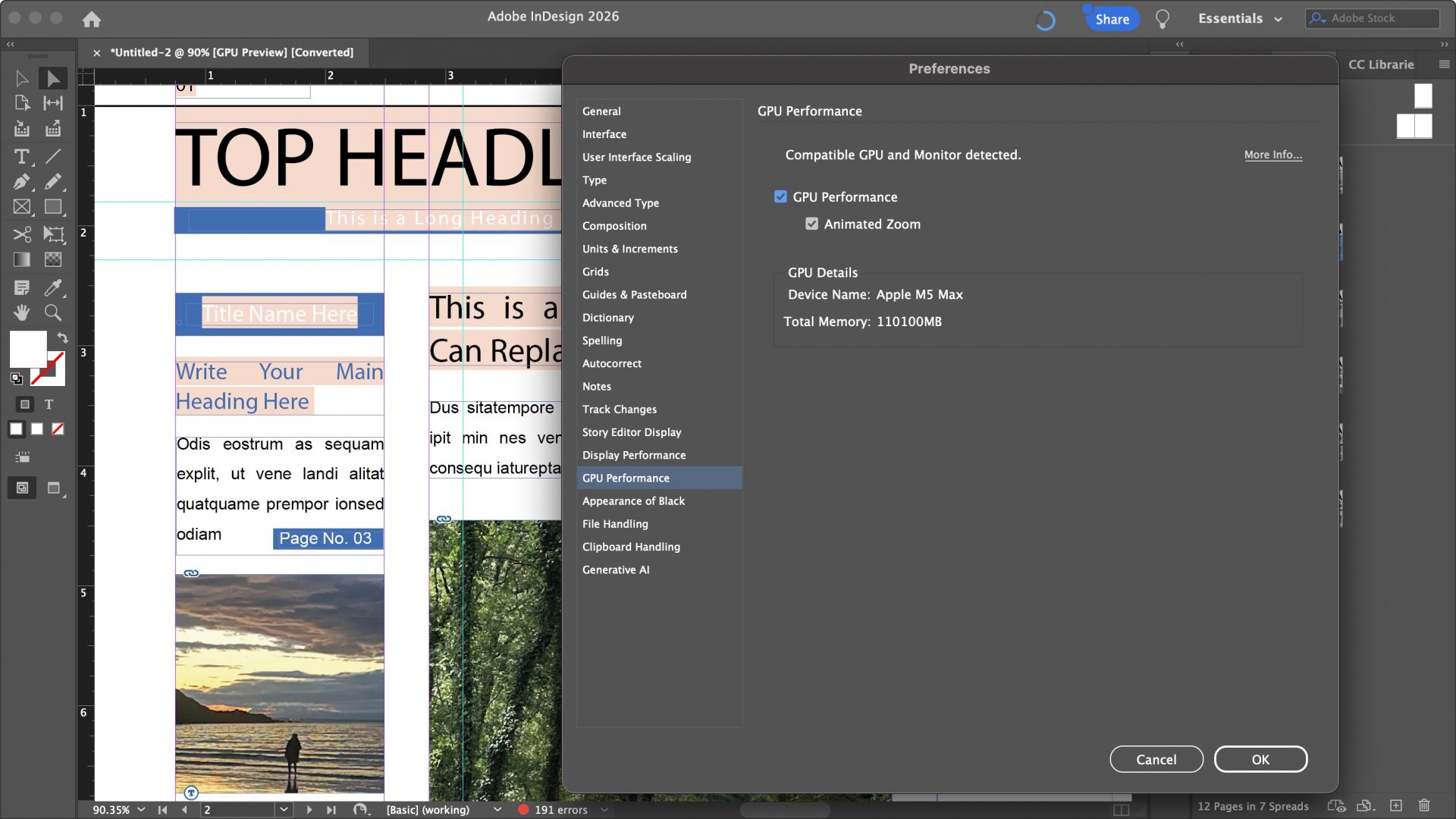Open the CC Libraries panel menu
The height and width of the screenshot is (819, 1456).
coord(1444,64)
